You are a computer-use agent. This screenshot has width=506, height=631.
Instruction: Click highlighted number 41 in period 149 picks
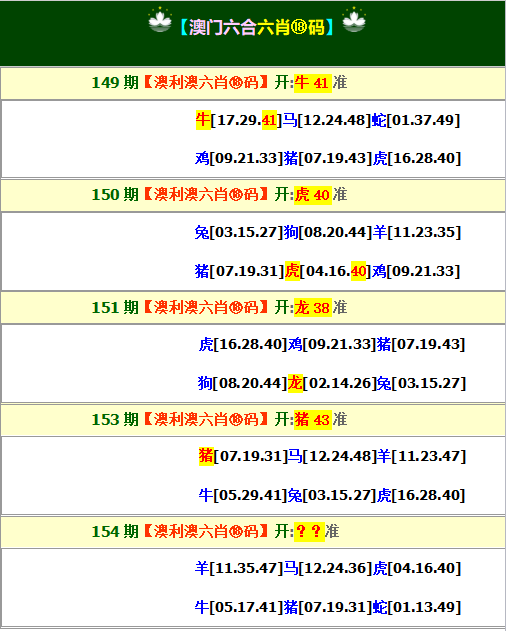(x=269, y=120)
